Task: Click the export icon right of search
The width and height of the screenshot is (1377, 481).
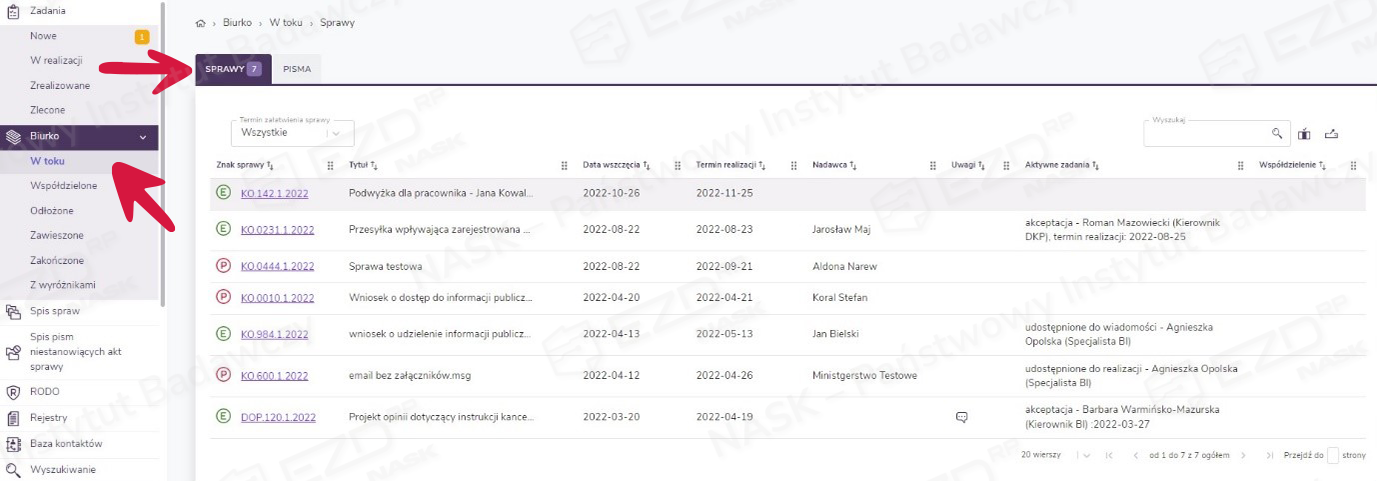Action: point(1331,134)
